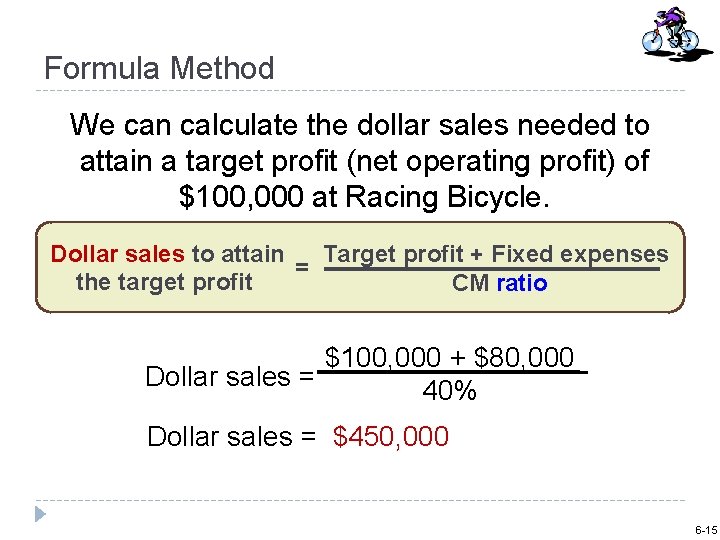This screenshot has width=720, height=540.
Task: Select the text the target profit
Action: (x=164, y=282)
